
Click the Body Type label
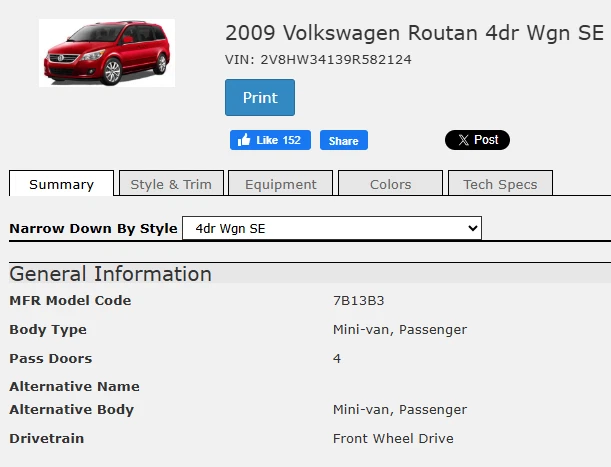click(48, 330)
